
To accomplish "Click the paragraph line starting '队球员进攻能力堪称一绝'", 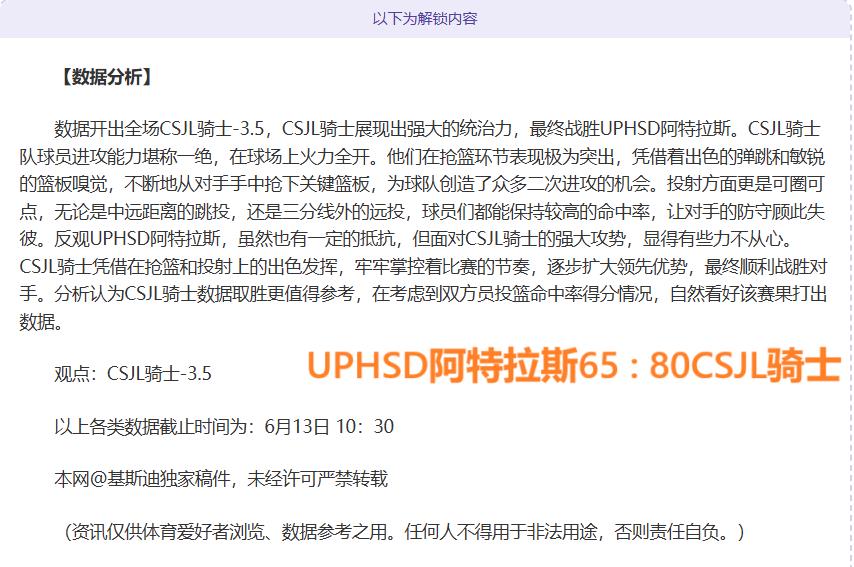I will pyautogui.click(x=422, y=157).
